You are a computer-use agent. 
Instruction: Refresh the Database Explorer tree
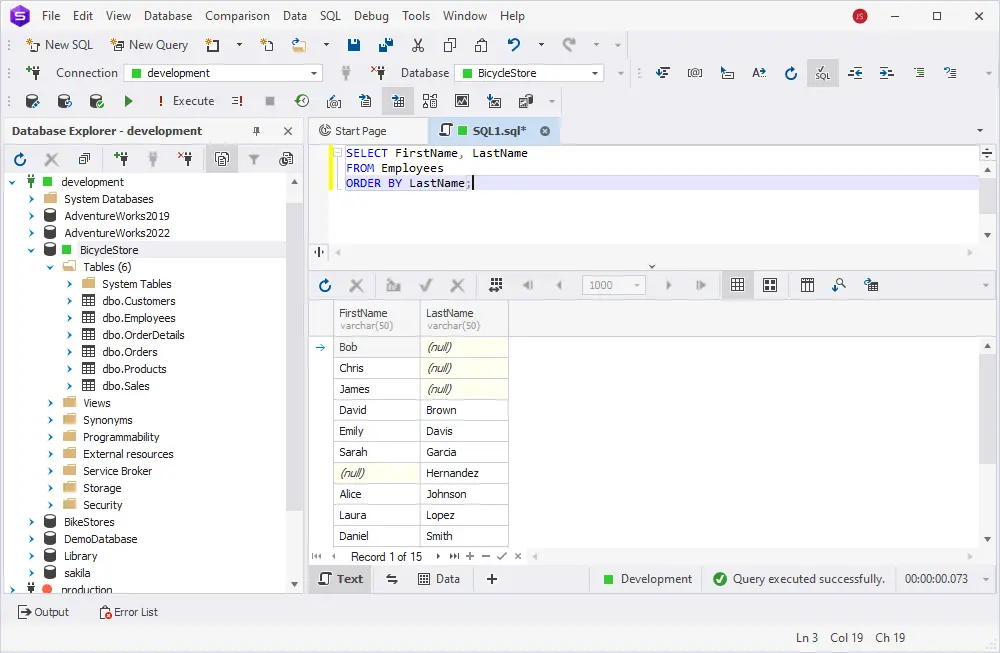tap(20, 159)
